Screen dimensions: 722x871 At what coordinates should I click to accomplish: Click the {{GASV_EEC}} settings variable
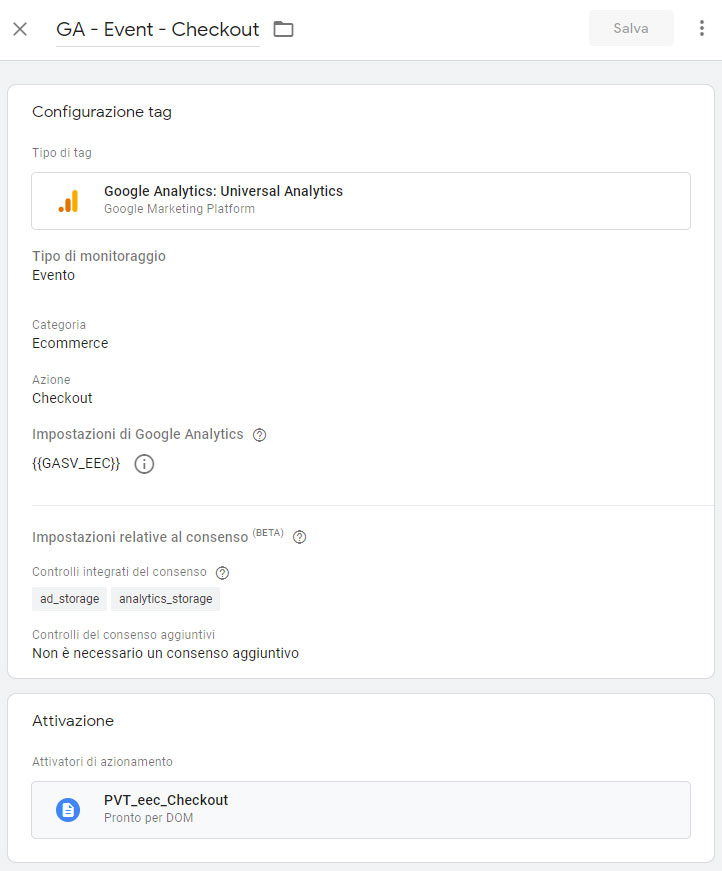[x=76, y=463]
